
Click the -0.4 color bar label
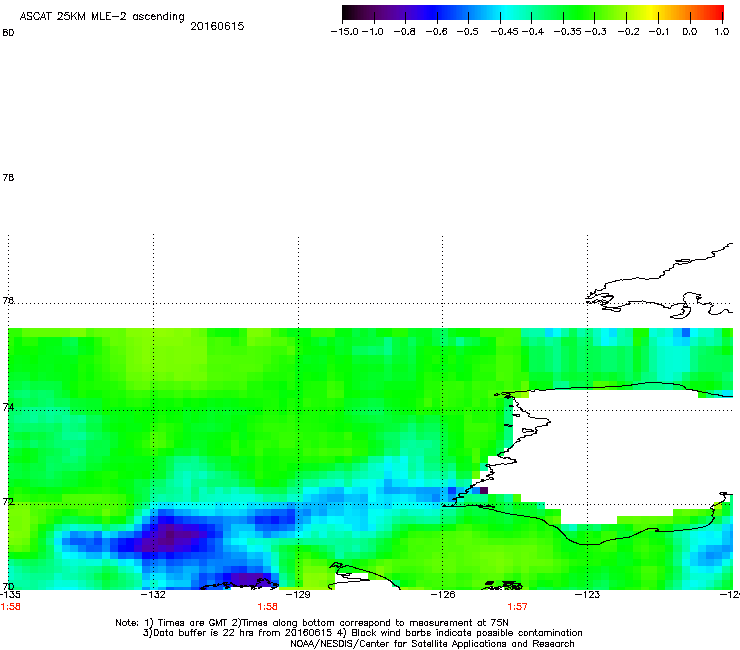(x=533, y=32)
